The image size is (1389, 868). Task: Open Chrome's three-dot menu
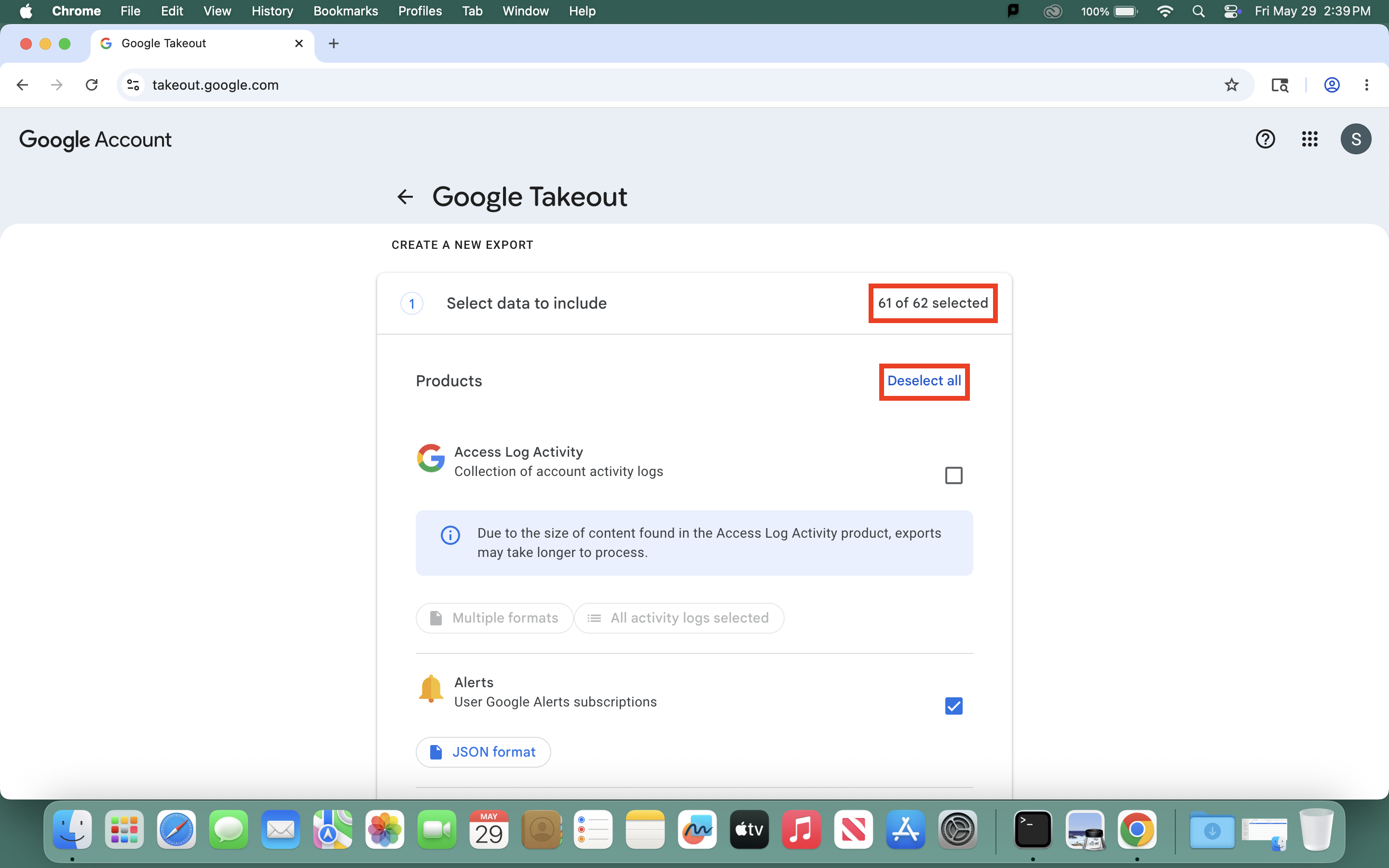[x=1367, y=85]
